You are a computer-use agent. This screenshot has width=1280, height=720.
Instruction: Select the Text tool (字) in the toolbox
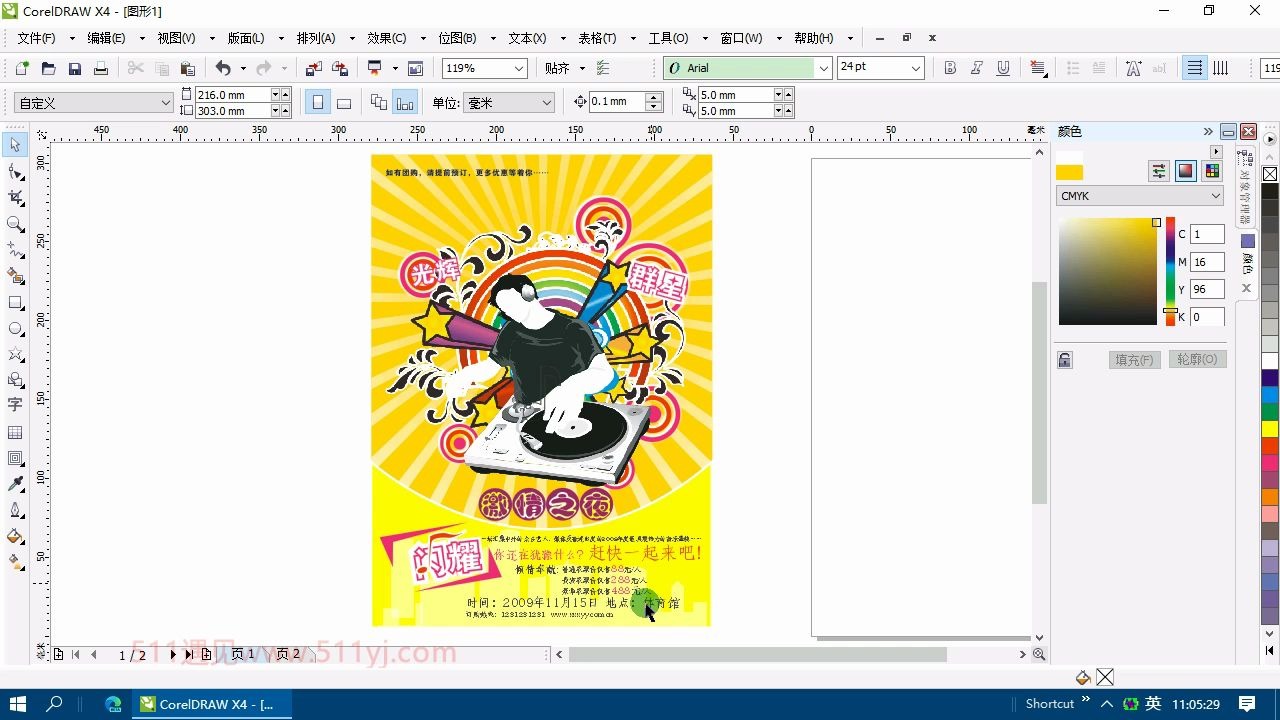tap(15, 405)
